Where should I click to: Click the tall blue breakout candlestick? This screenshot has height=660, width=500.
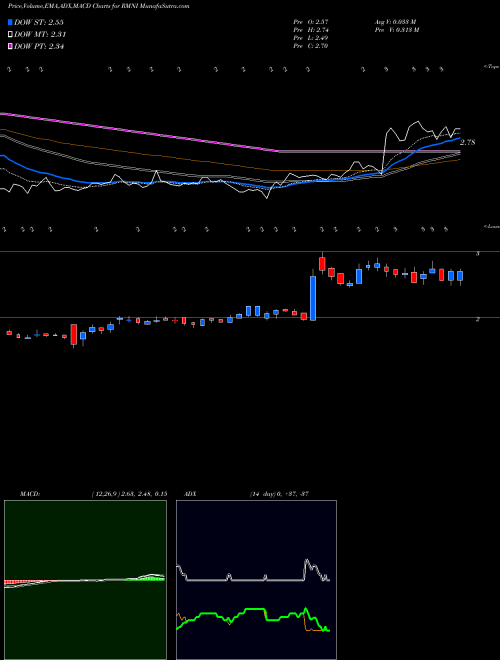coord(313,298)
